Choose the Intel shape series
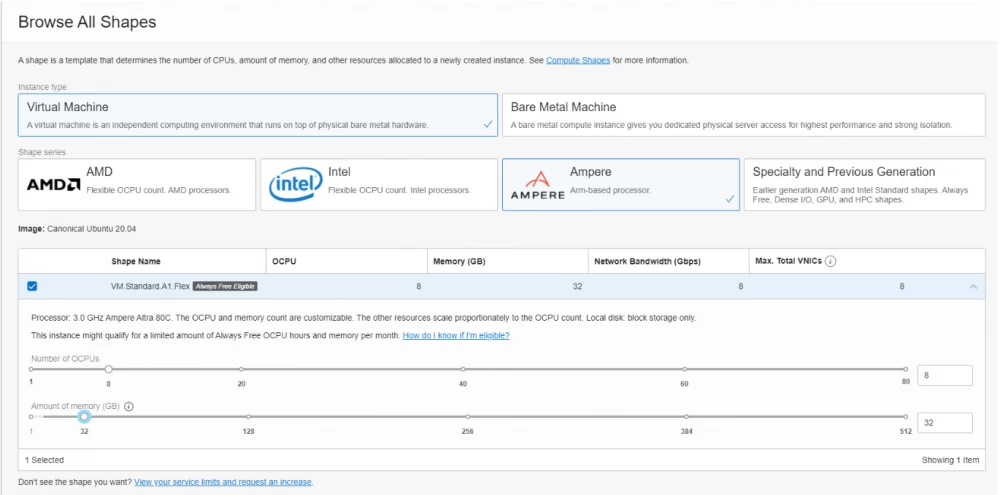1000x495 pixels. tap(379, 185)
